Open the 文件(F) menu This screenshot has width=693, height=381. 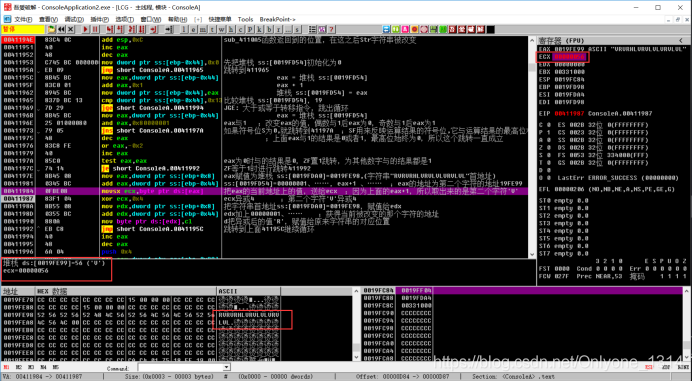point(23,19)
